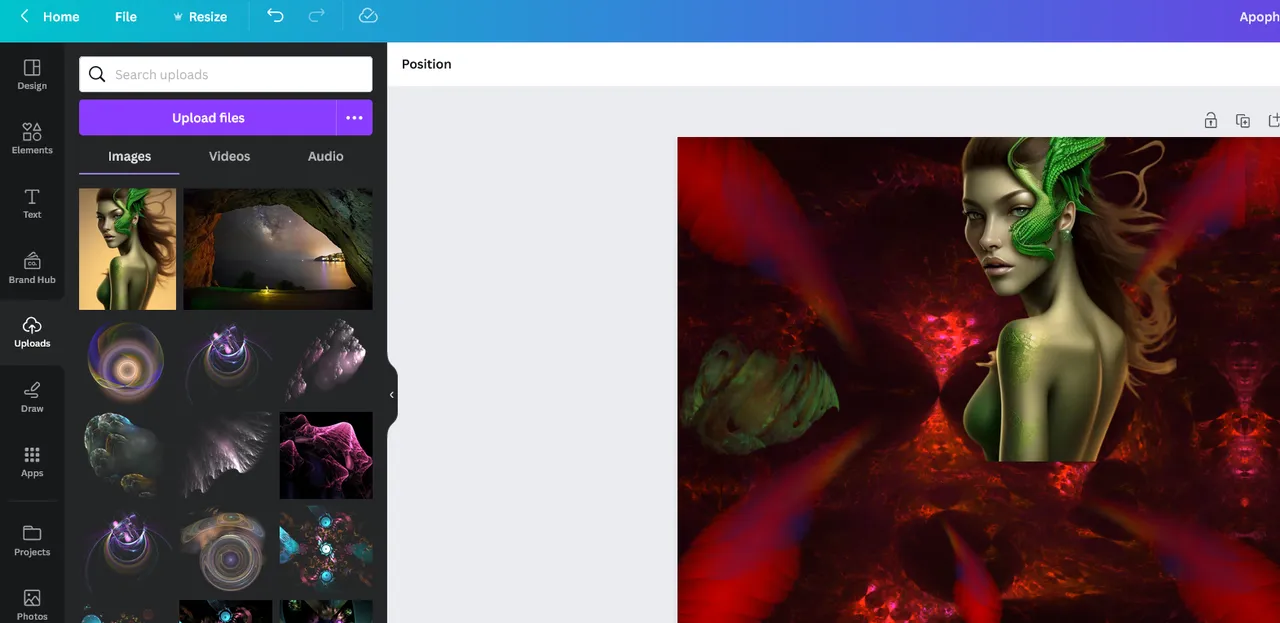
Task: Click the Upload files button
Action: [x=208, y=118]
